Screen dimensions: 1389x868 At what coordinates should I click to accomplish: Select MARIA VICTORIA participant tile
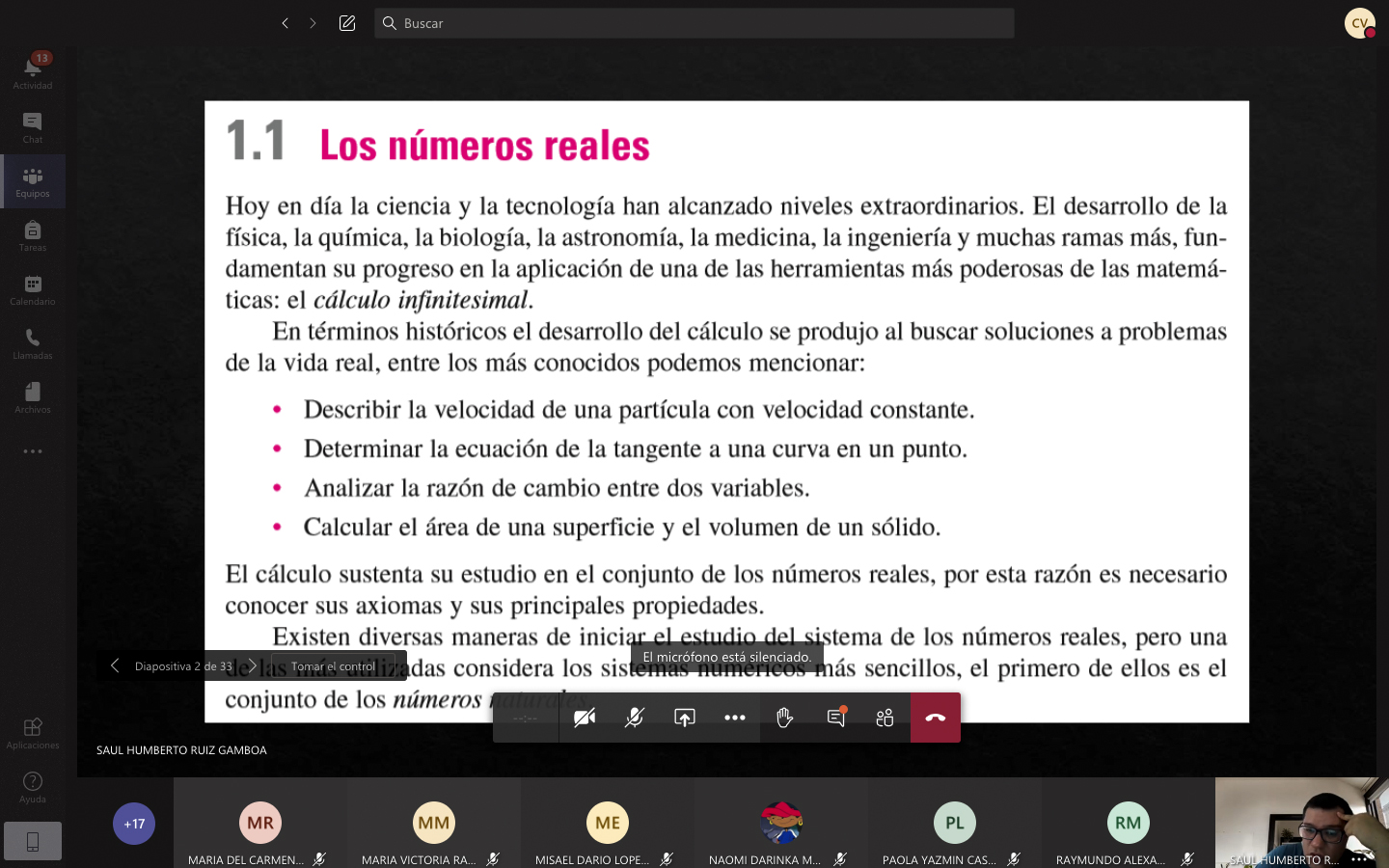pyautogui.click(x=434, y=823)
